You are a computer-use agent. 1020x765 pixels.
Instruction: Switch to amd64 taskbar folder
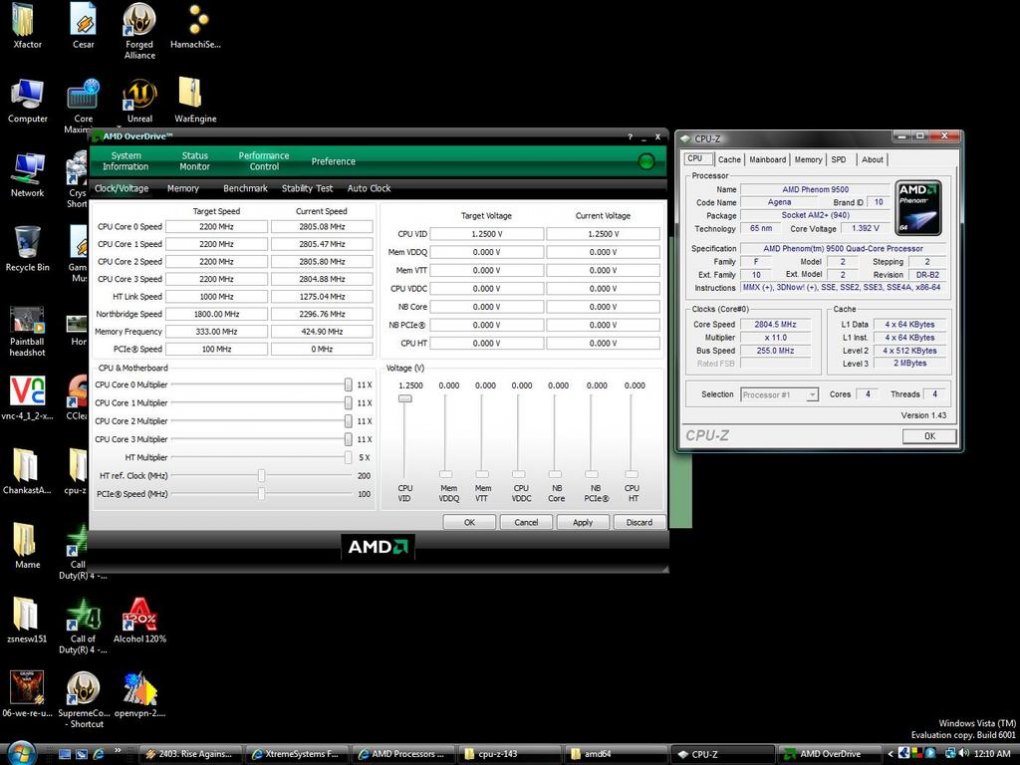(615, 754)
